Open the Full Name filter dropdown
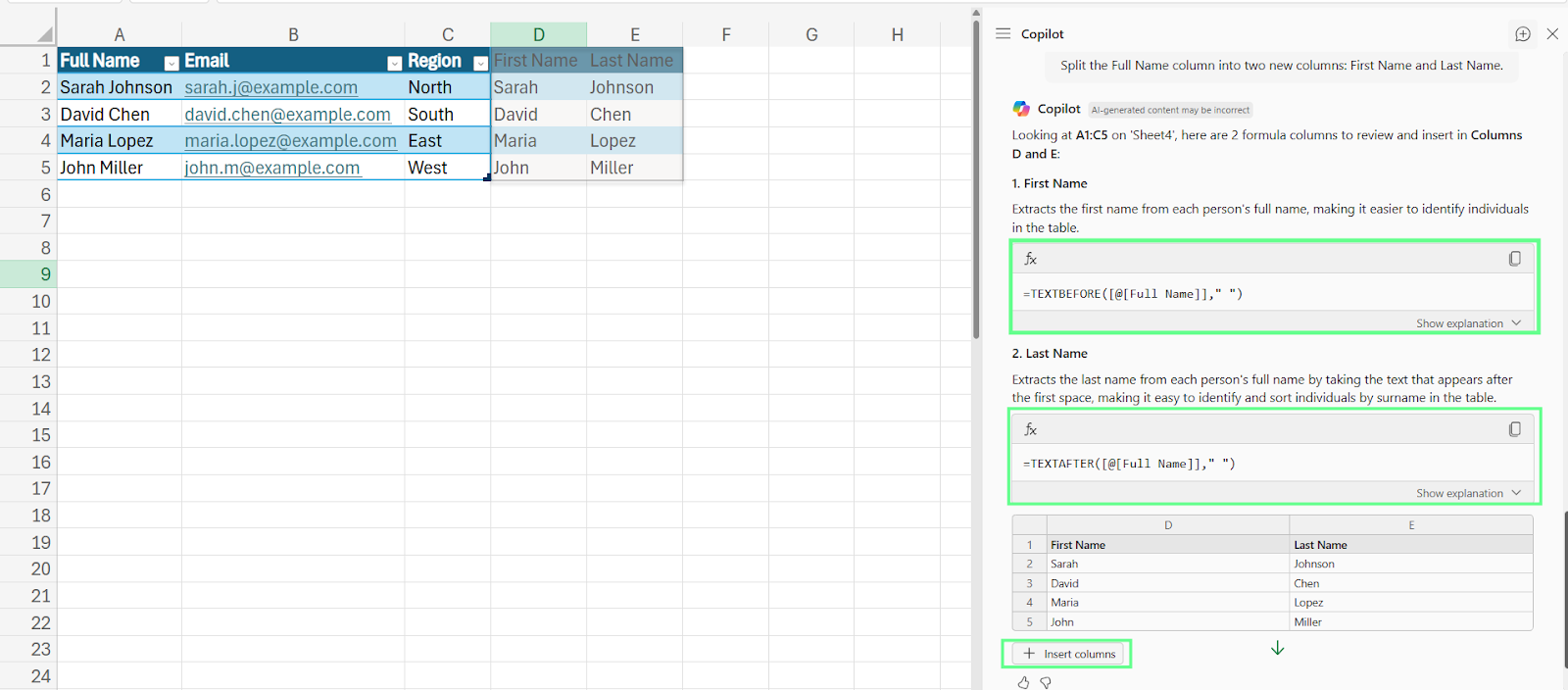 [x=171, y=63]
